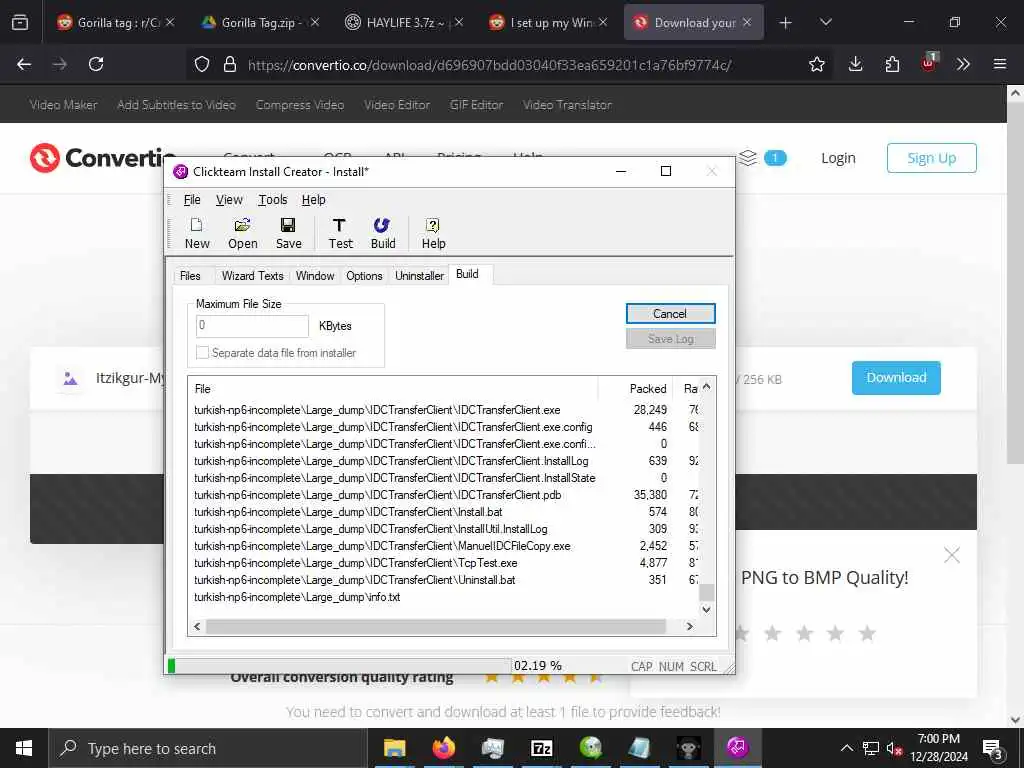Click the browser Back arrow
1024x768 pixels.
(24, 64)
